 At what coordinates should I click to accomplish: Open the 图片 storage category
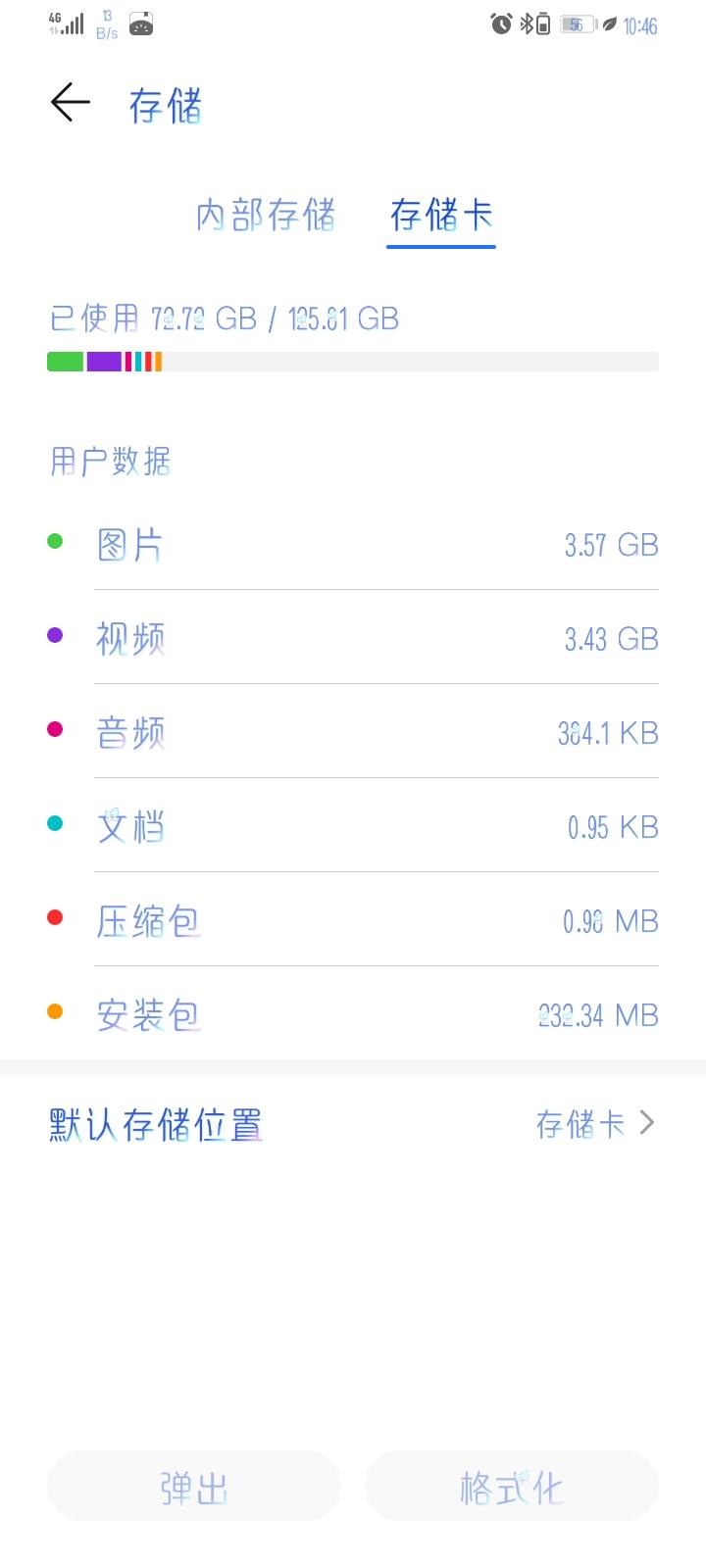point(353,544)
